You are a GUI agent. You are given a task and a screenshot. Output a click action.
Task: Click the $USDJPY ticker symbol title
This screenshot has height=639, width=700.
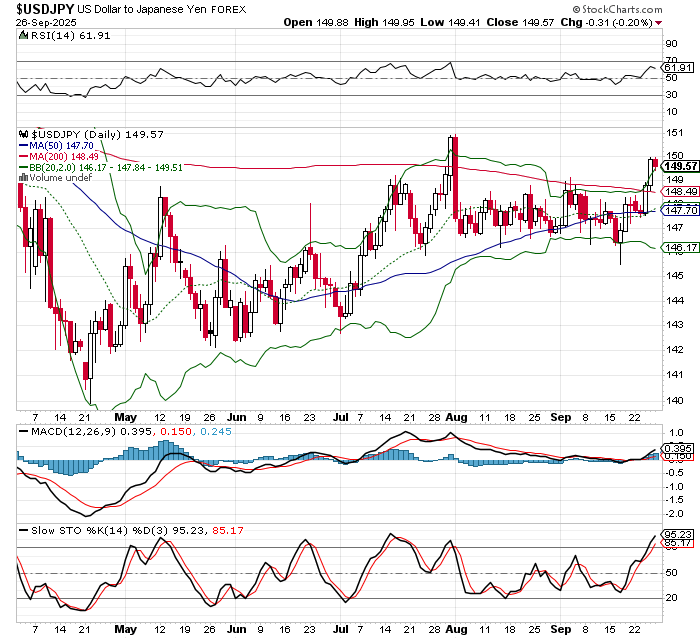[x=39, y=8]
